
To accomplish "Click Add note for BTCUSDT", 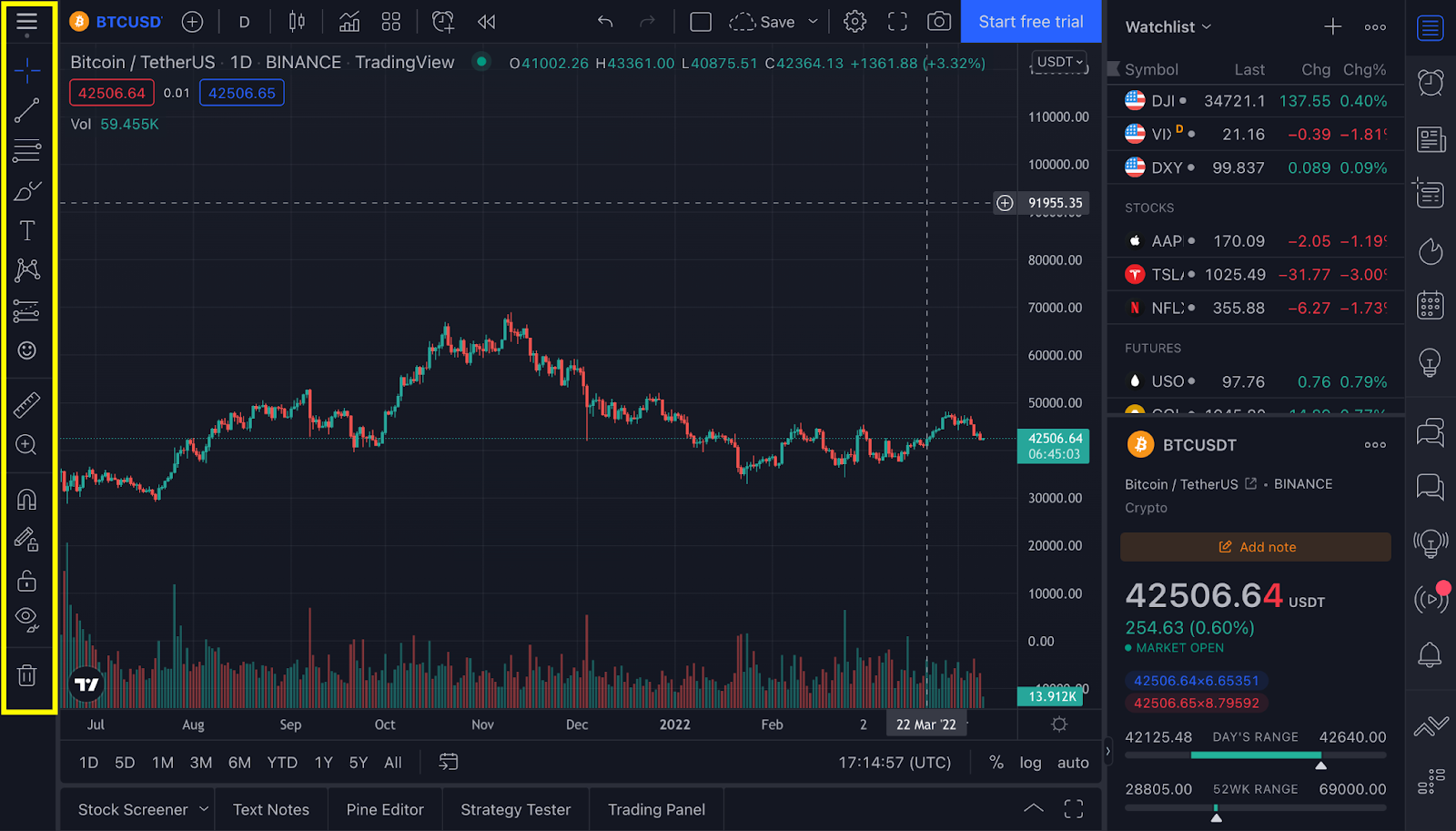I will (x=1256, y=546).
